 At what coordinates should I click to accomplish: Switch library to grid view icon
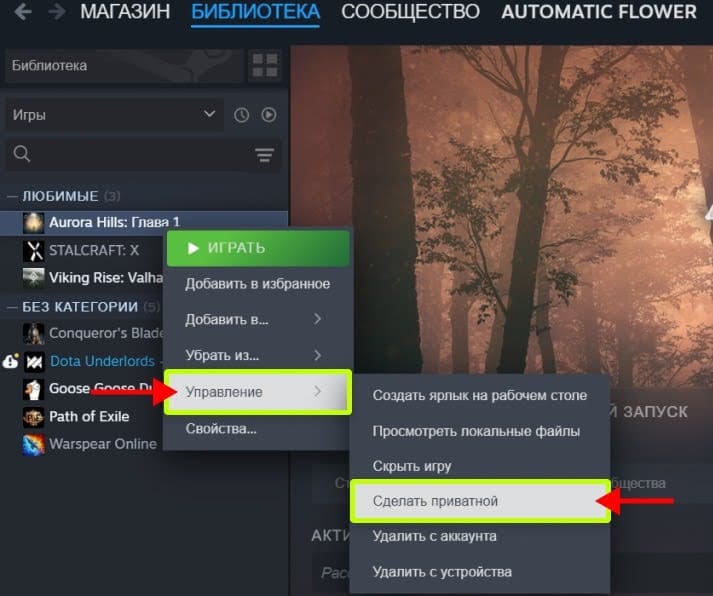click(265, 65)
